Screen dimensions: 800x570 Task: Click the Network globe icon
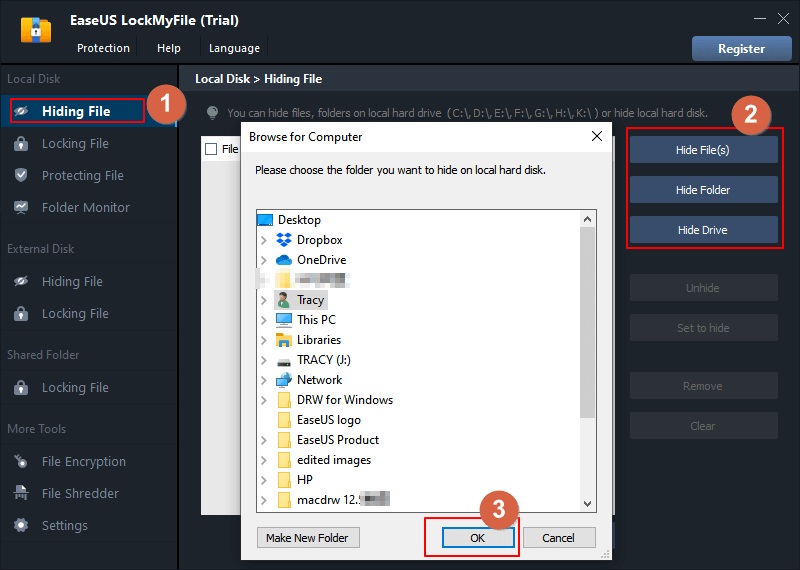click(284, 380)
